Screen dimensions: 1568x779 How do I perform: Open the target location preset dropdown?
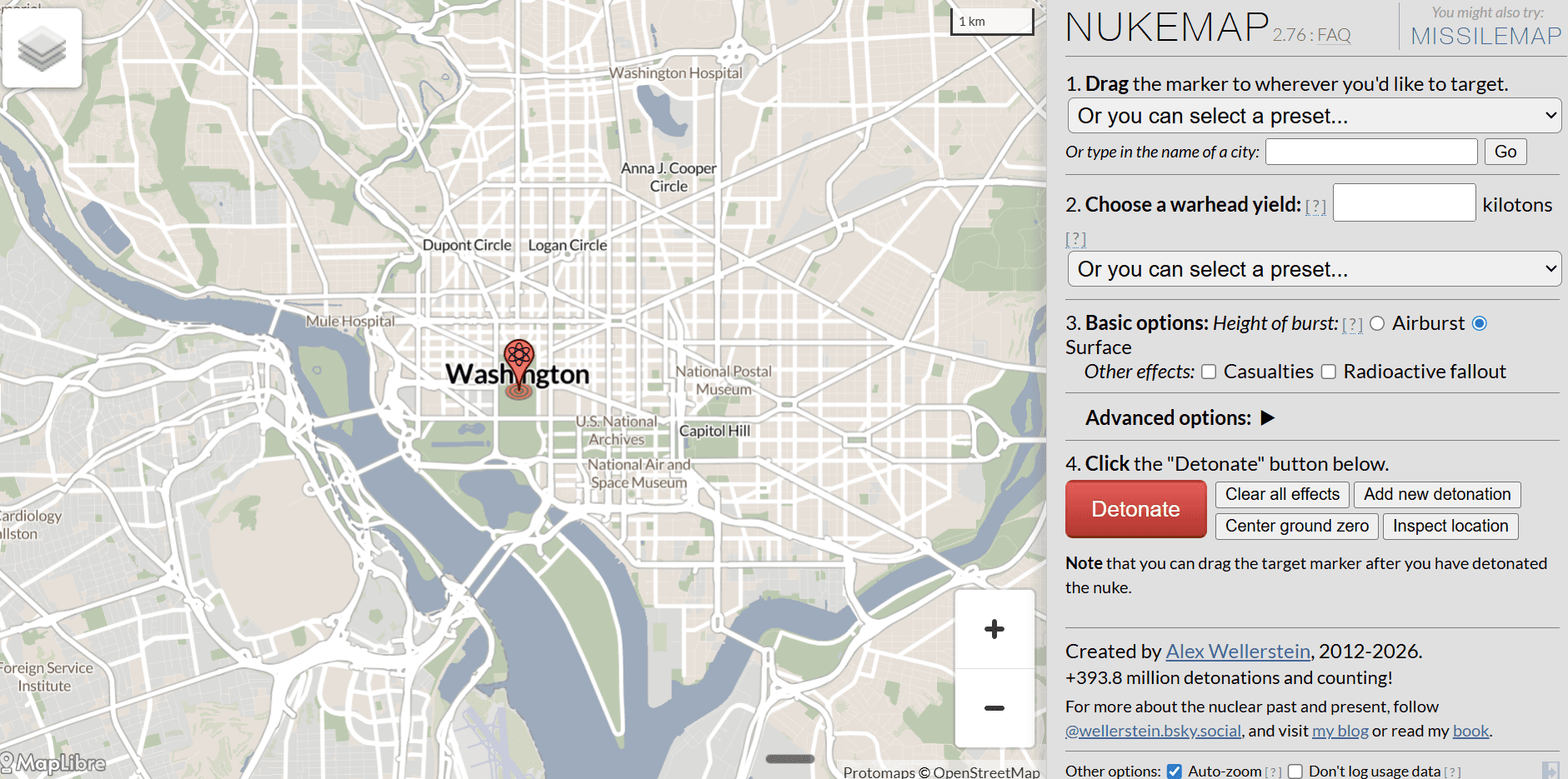click(x=1314, y=115)
